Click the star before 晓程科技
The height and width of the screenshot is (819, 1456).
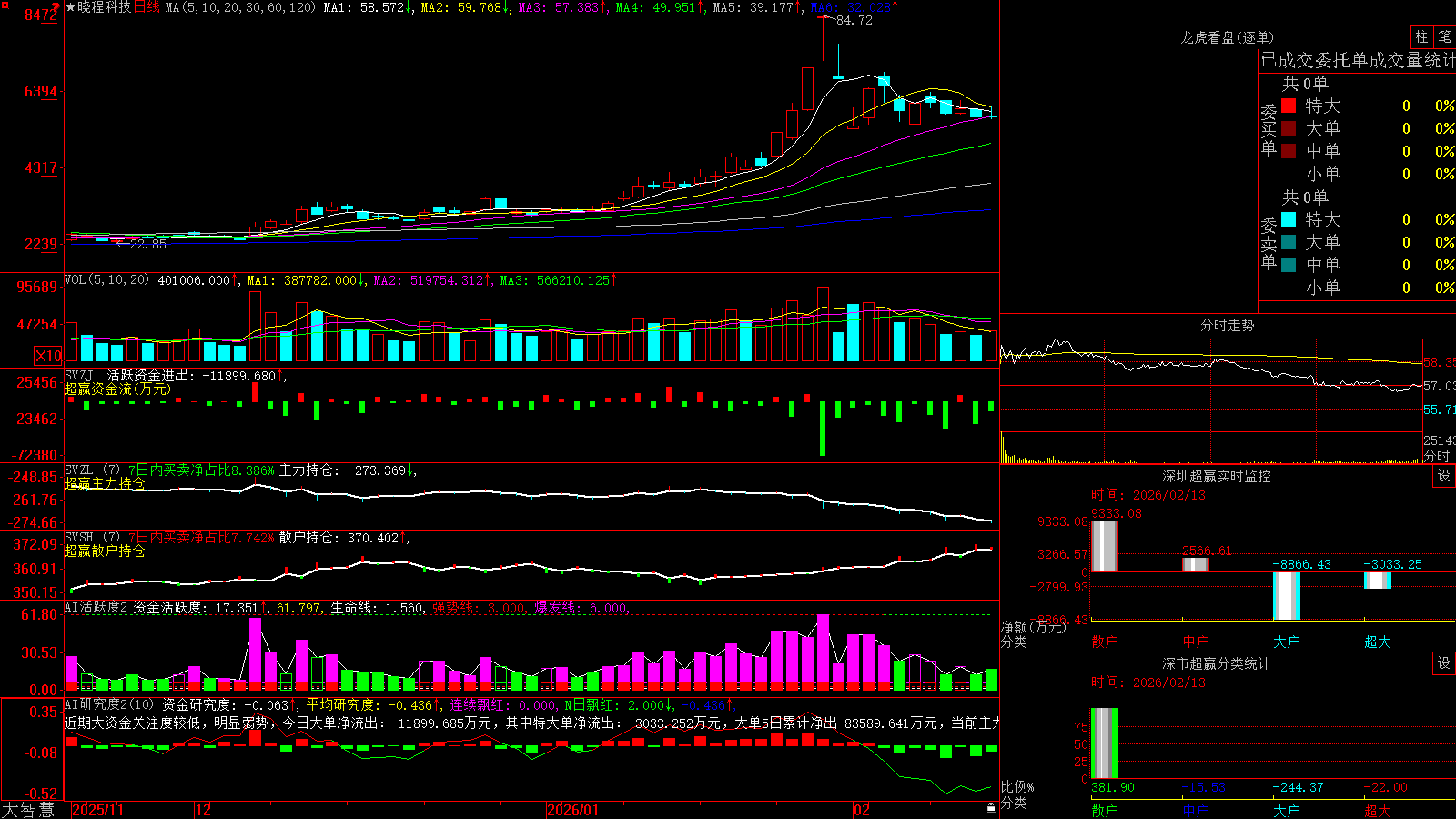tap(70, 7)
